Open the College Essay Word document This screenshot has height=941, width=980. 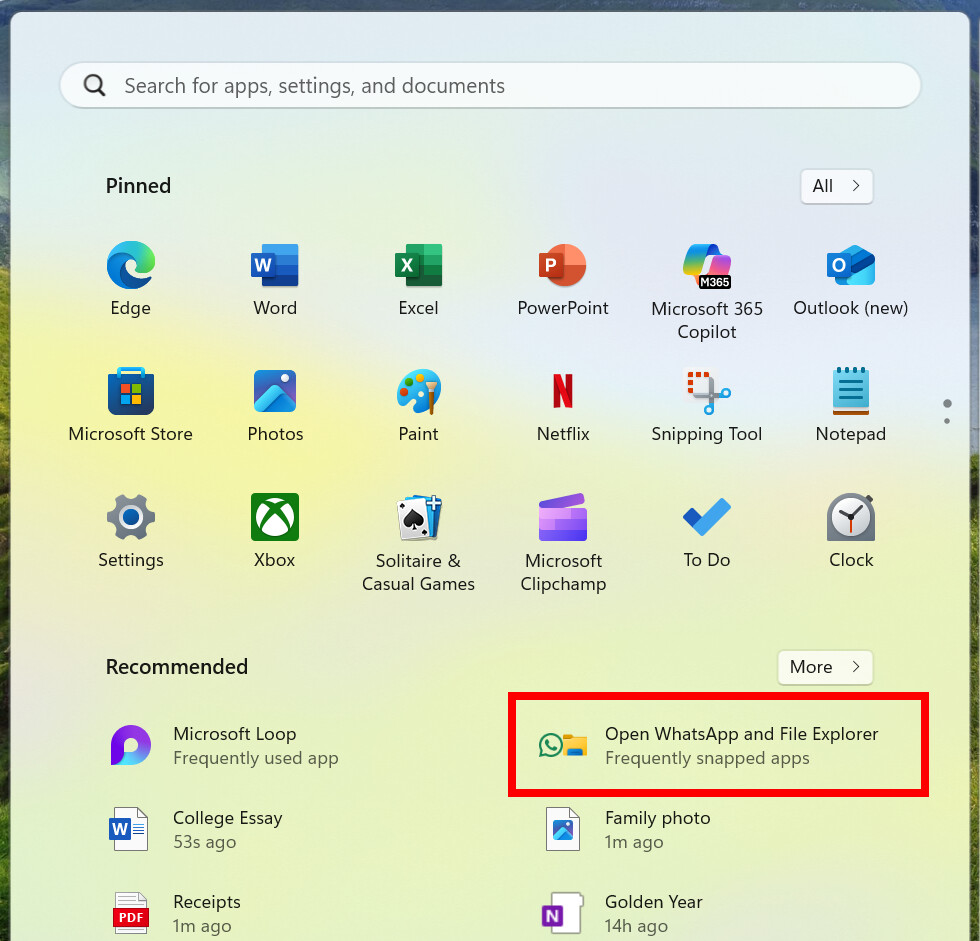pyautogui.click(x=228, y=829)
